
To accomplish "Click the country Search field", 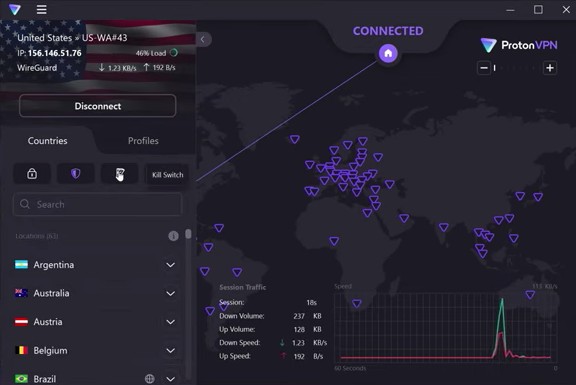I will [x=98, y=204].
